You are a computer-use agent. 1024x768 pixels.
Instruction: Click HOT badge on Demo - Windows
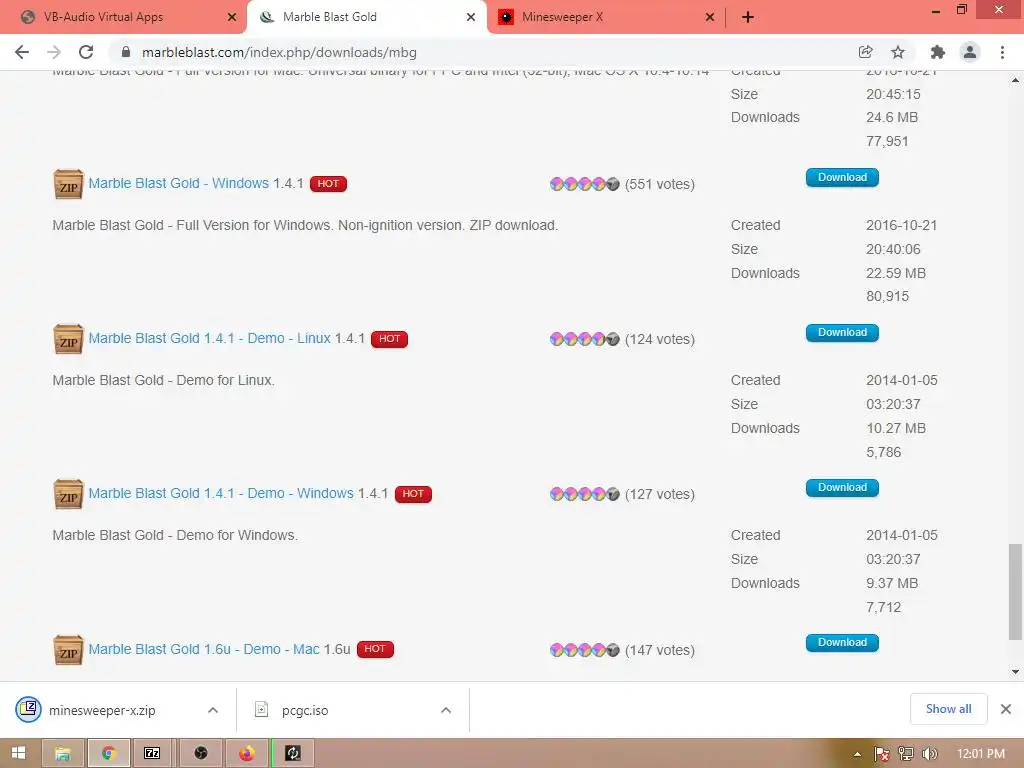point(413,494)
